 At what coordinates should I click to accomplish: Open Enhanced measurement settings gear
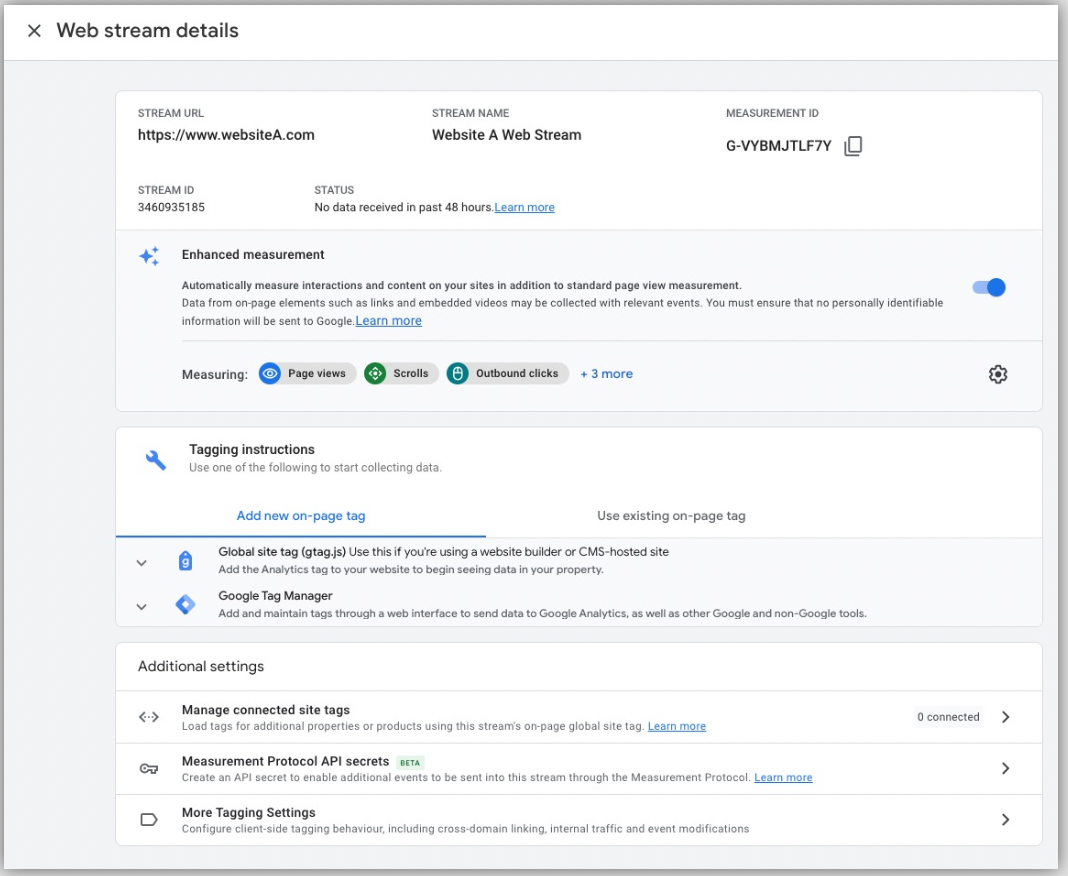pyautogui.click(x=997, y=374)
